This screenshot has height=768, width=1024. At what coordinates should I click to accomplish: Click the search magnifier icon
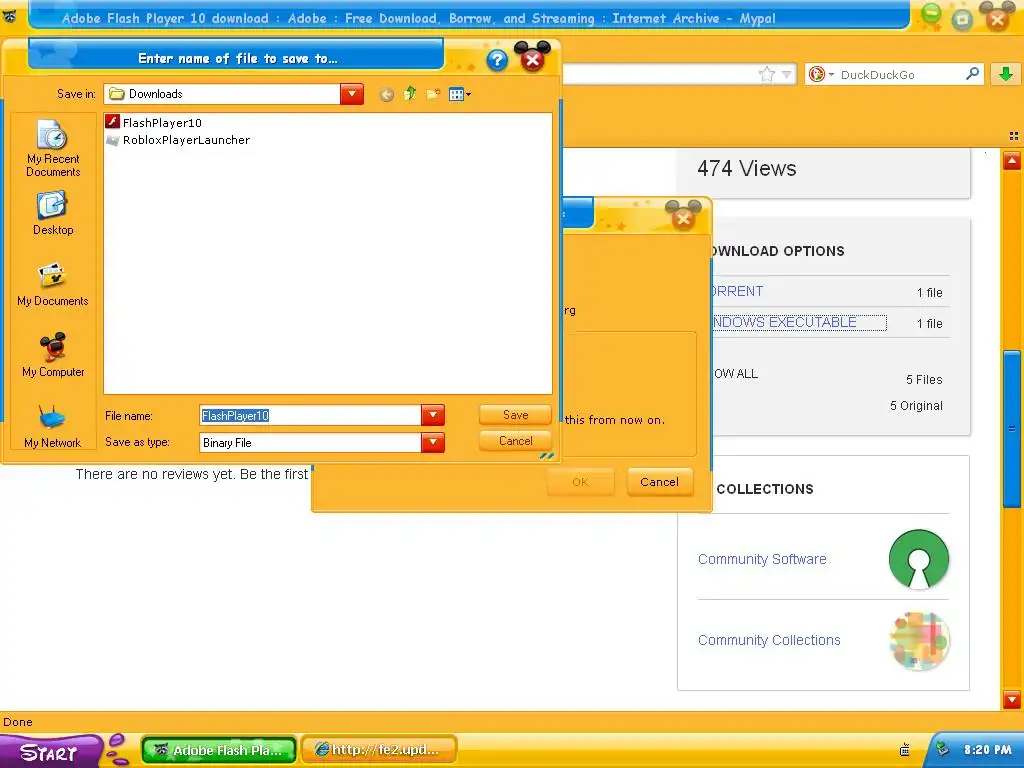[x=972, y=74]
